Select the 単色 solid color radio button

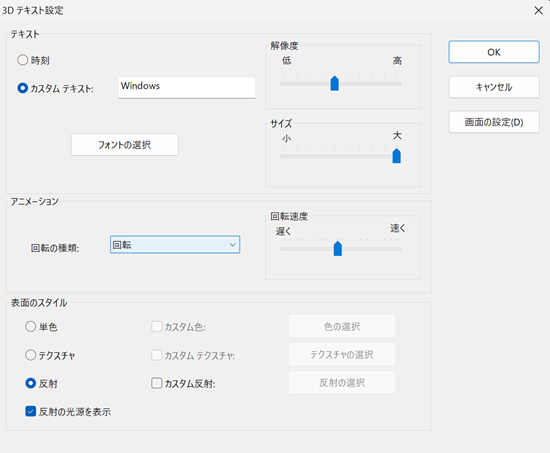(31, 327)
